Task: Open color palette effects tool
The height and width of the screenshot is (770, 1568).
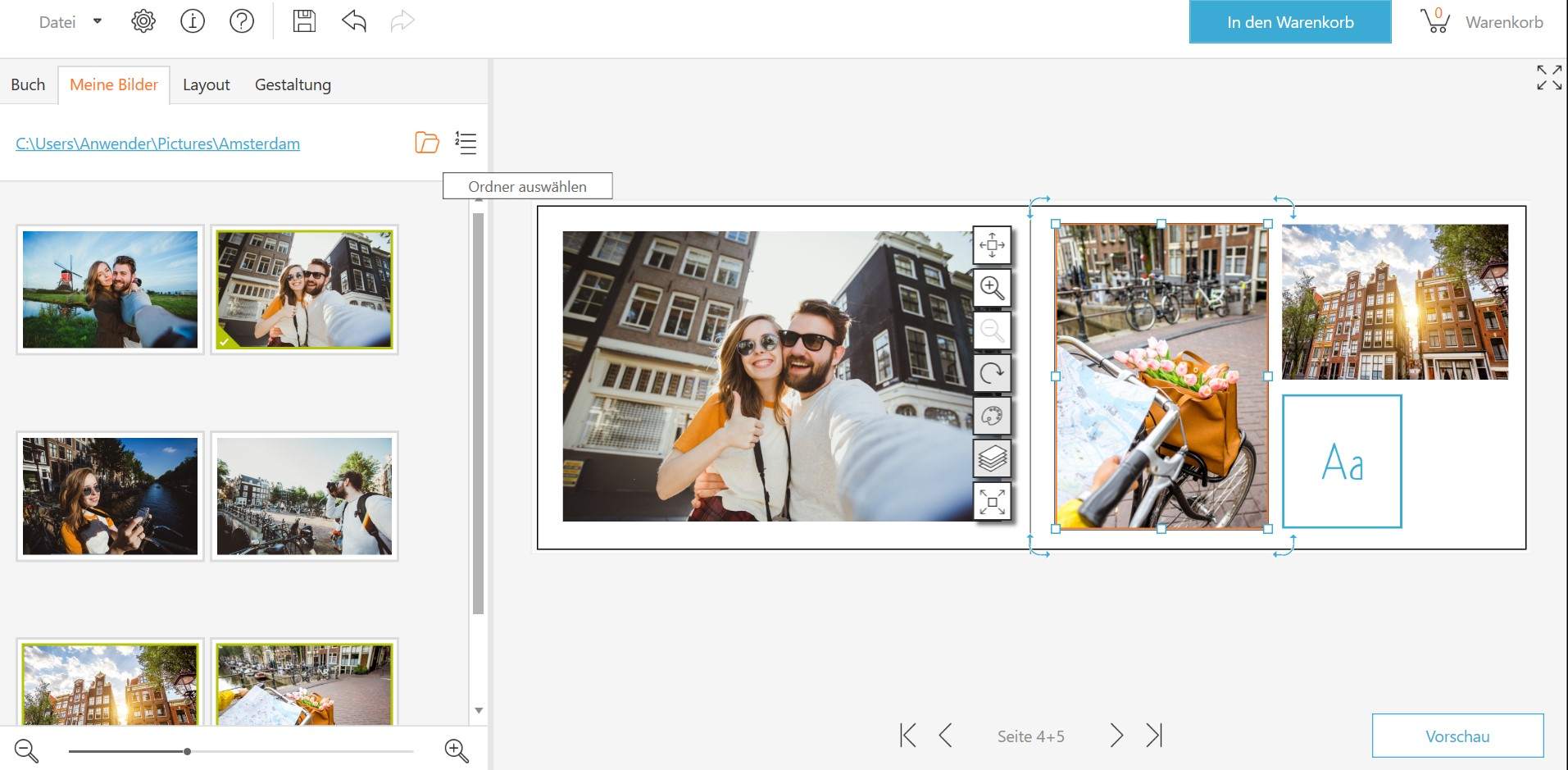Action: 992,416
